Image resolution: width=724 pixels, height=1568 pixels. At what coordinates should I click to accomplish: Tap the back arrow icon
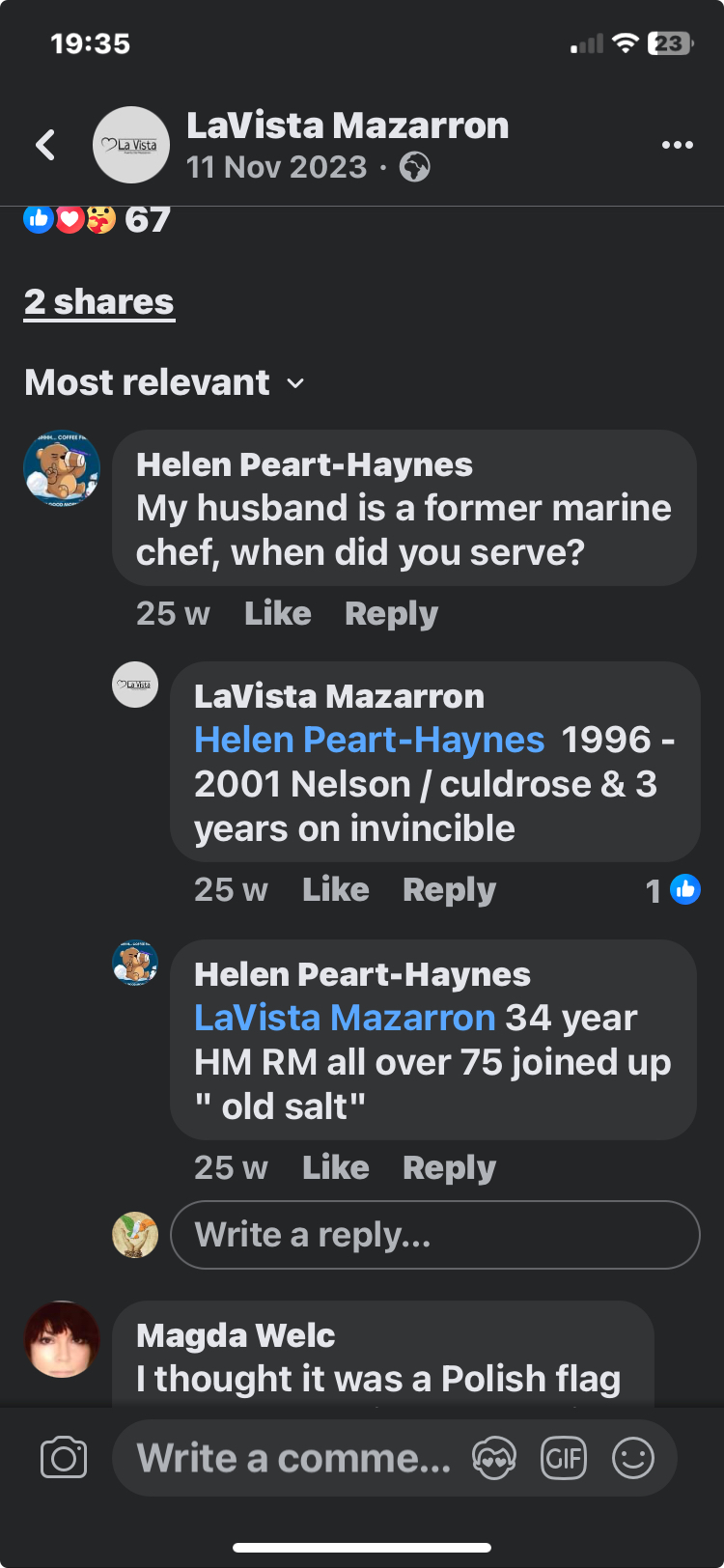click(x=45, y=145)
